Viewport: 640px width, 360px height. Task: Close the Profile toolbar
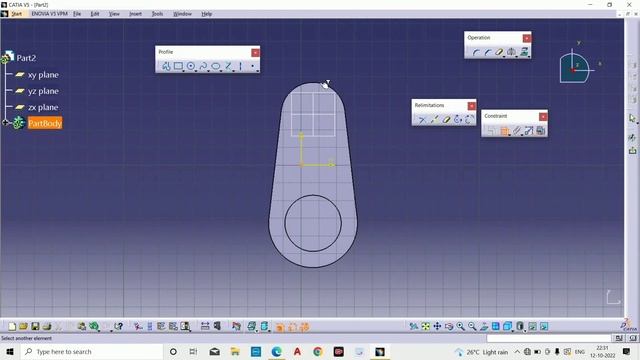click(255, 53)
